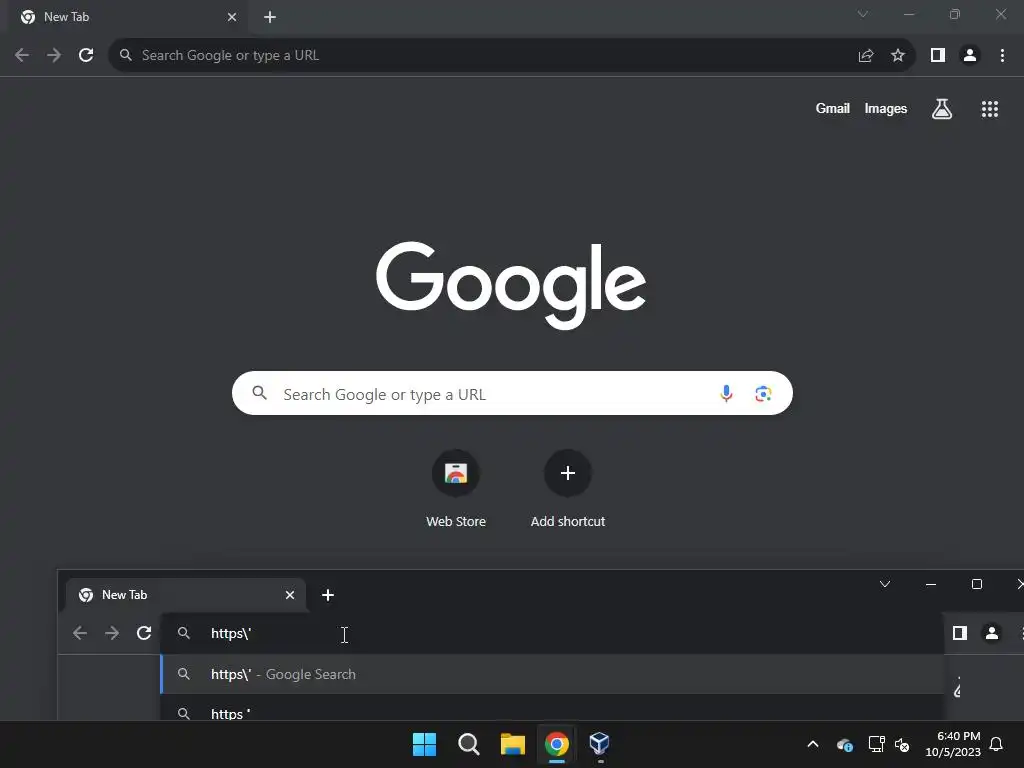Minimize the lower Chrome window
Image resolution: width=1024 pixels, height=768 pixels.
tap(931, 584)
